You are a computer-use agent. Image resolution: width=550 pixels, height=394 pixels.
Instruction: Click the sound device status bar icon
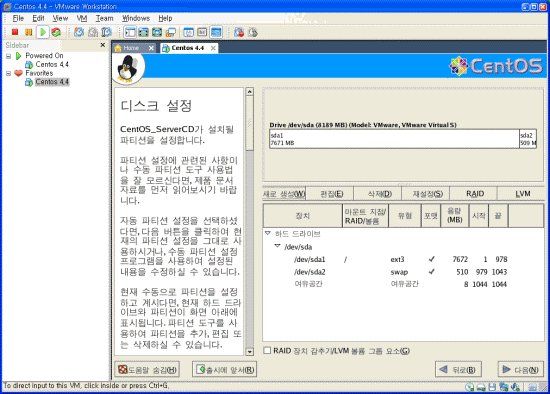(x=515, y=387)
